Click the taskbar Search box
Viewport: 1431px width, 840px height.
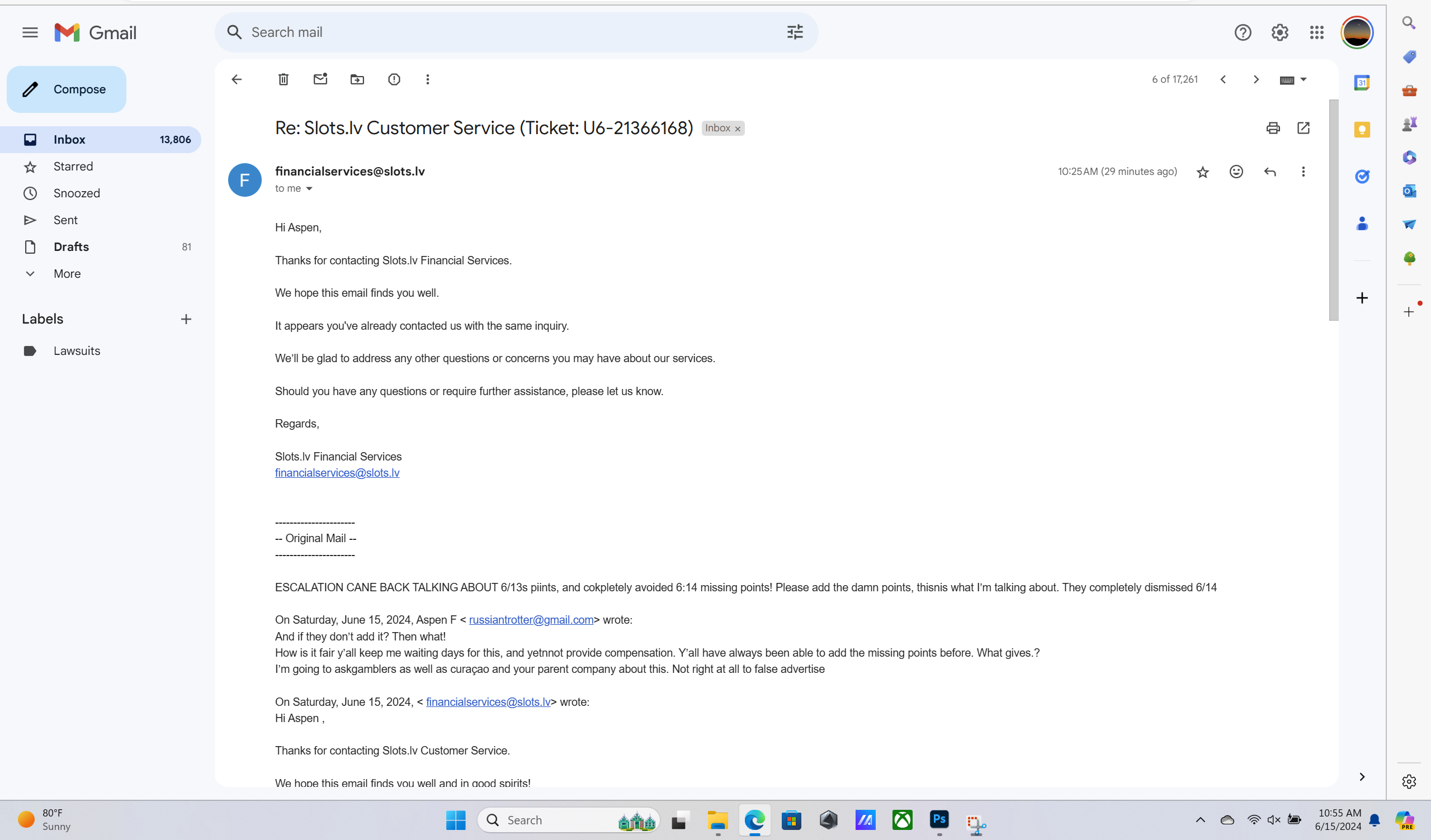tap(568, 819)
